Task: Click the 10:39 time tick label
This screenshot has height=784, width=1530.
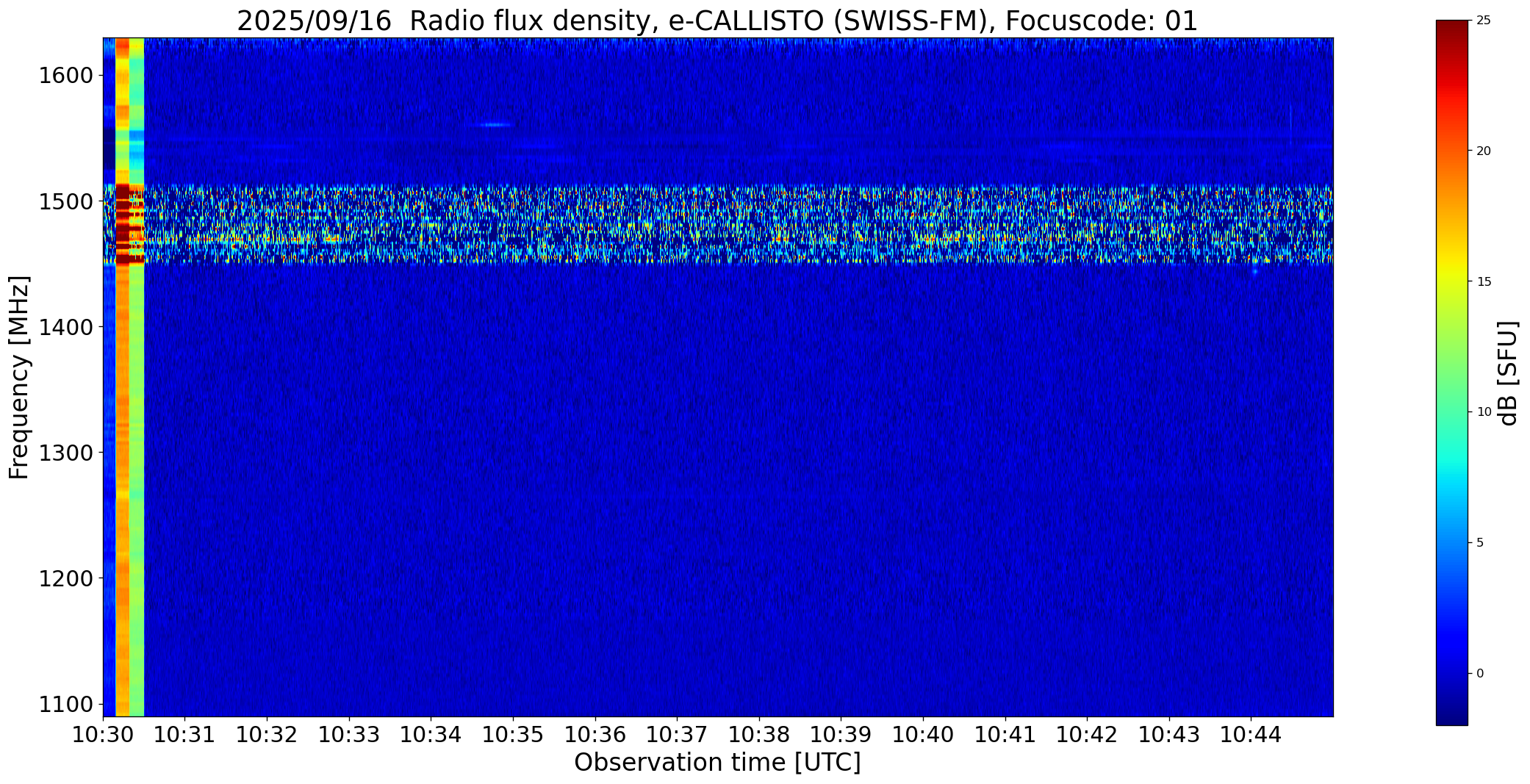Action: [x=841, y=734]
